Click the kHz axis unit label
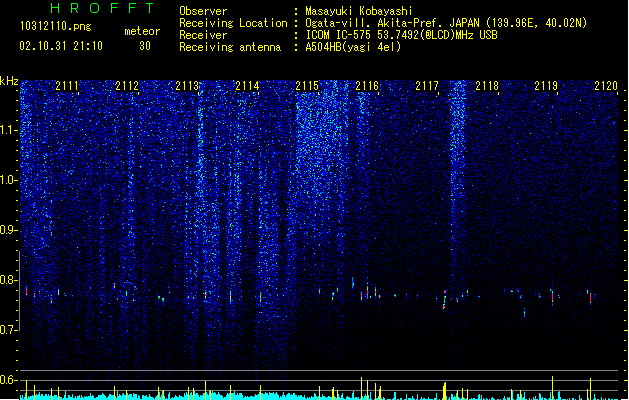Image resolution: width=629 pixels, height=400 pixels. (9, 81)
